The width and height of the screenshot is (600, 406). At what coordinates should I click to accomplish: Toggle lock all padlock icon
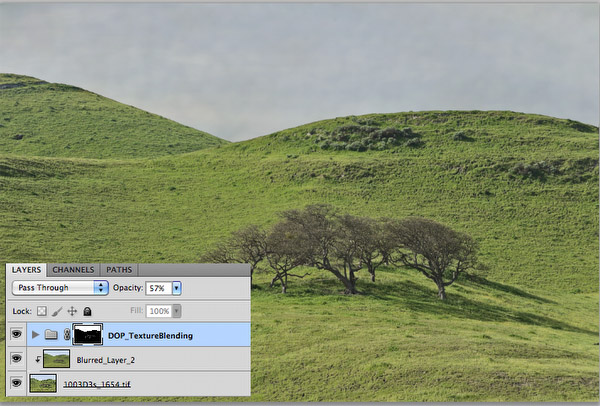coord(87,311)
